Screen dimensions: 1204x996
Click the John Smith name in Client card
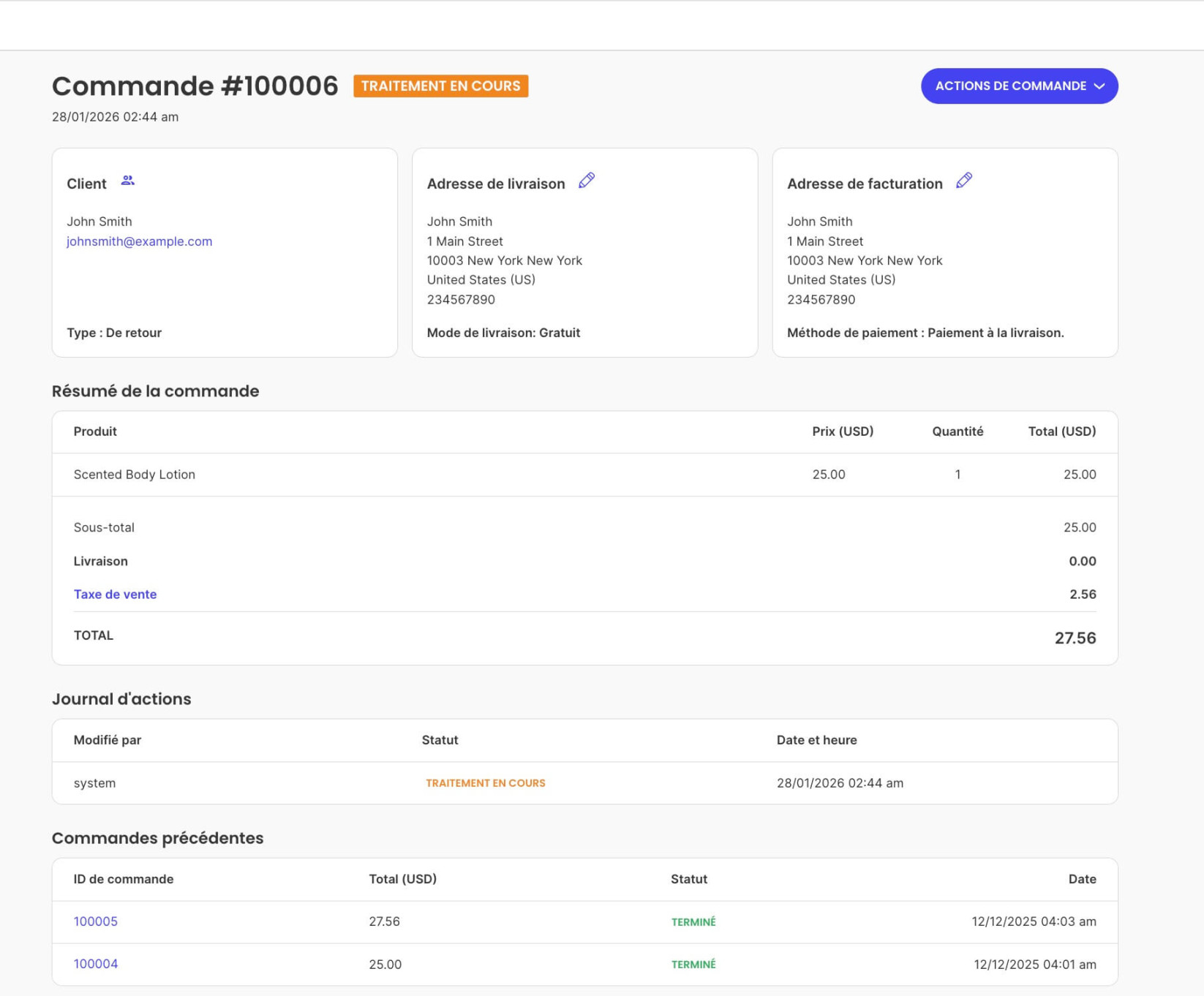(99, 222)
